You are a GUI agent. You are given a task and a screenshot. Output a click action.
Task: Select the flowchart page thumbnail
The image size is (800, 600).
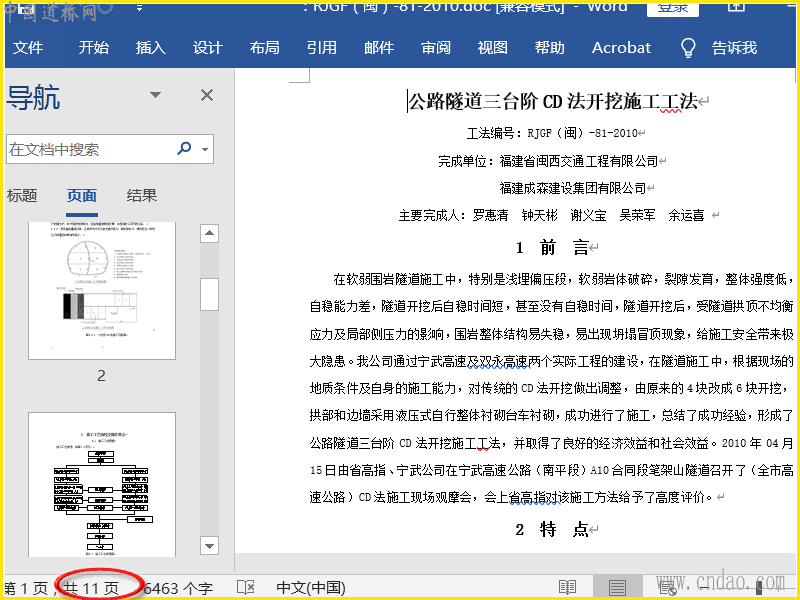(x=102, y=485)
